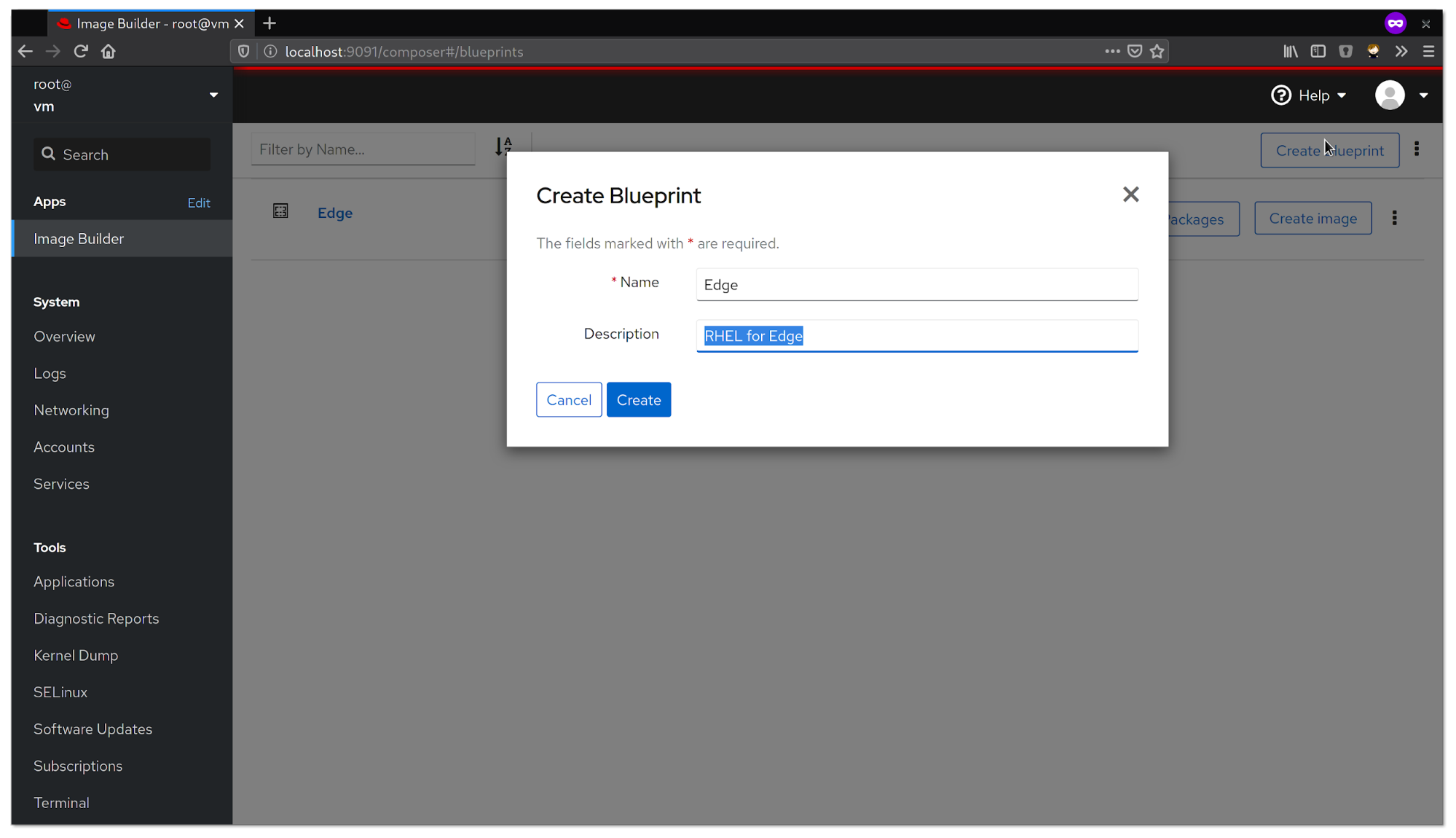The width and height of the screenshot is (1456, 838).
Task: Click into the Name input field
Action: pos(916,284)
